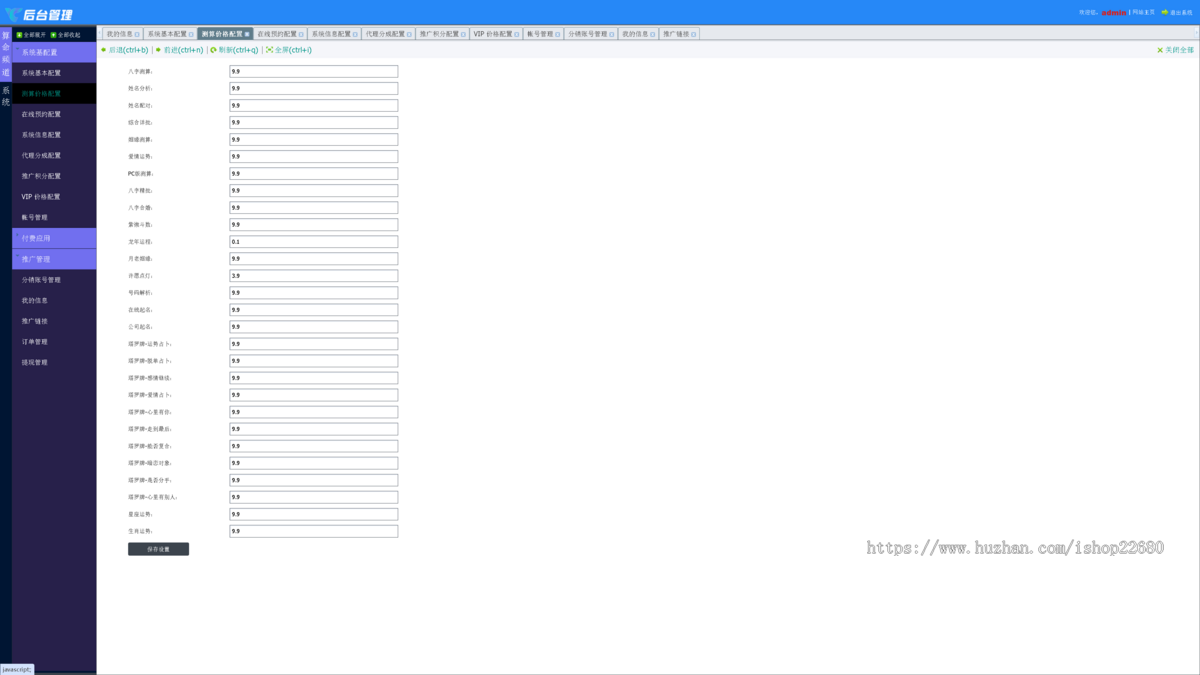Click the 紫微斗数 price field
The width and height of the screenshot is (1200, 675).
[313, 225]
